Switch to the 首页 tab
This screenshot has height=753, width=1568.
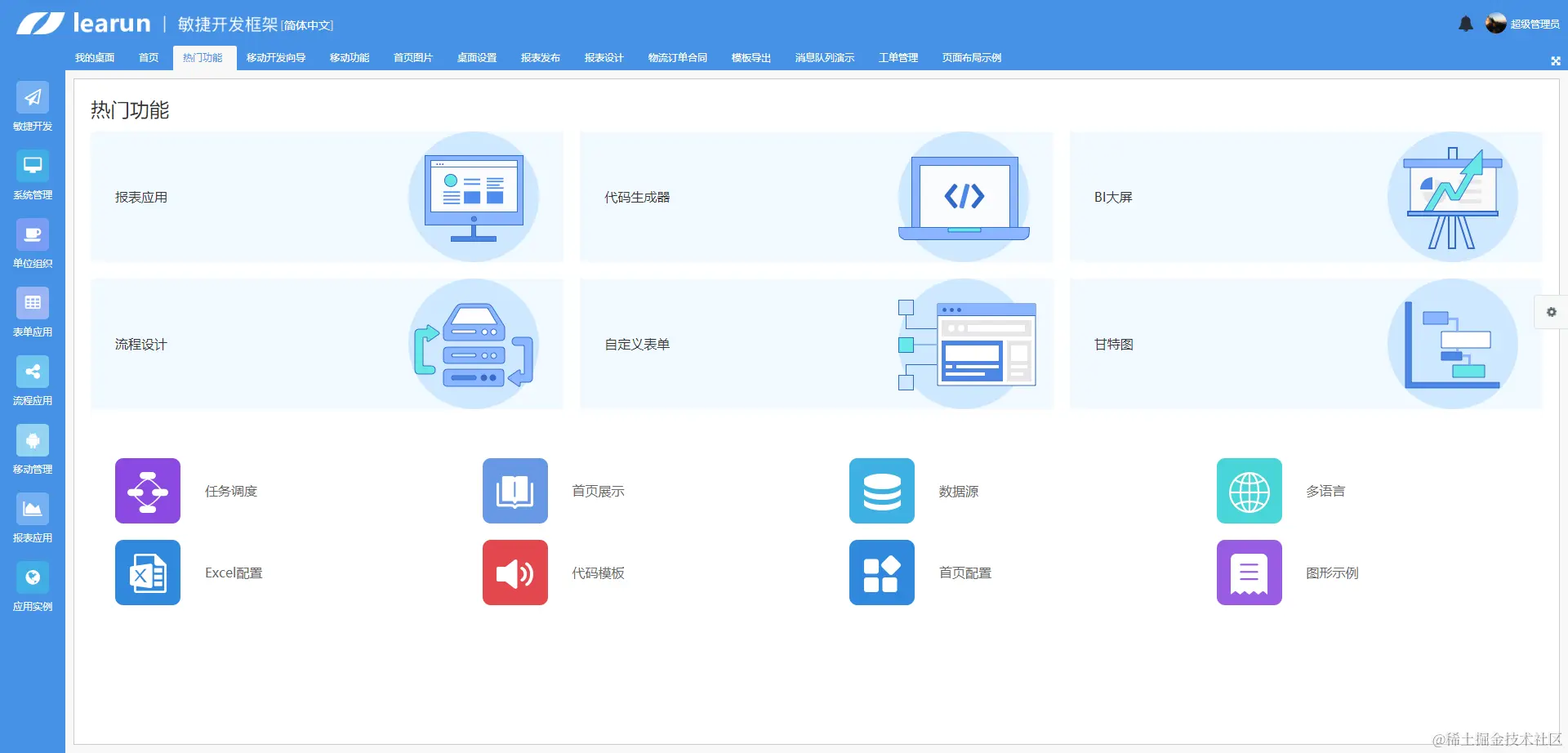149,58
